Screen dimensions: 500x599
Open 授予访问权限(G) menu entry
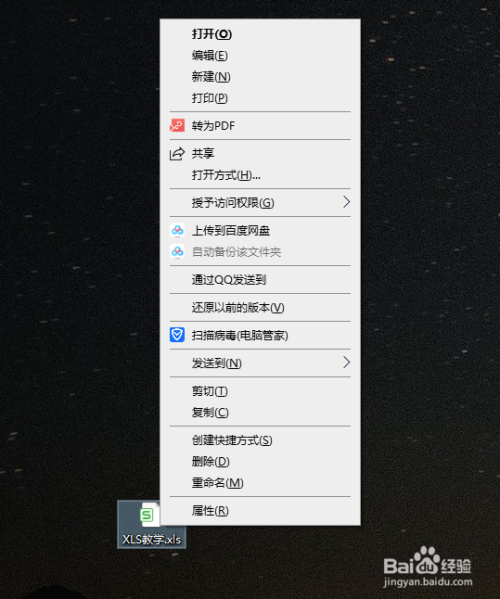tap(260, 202)
